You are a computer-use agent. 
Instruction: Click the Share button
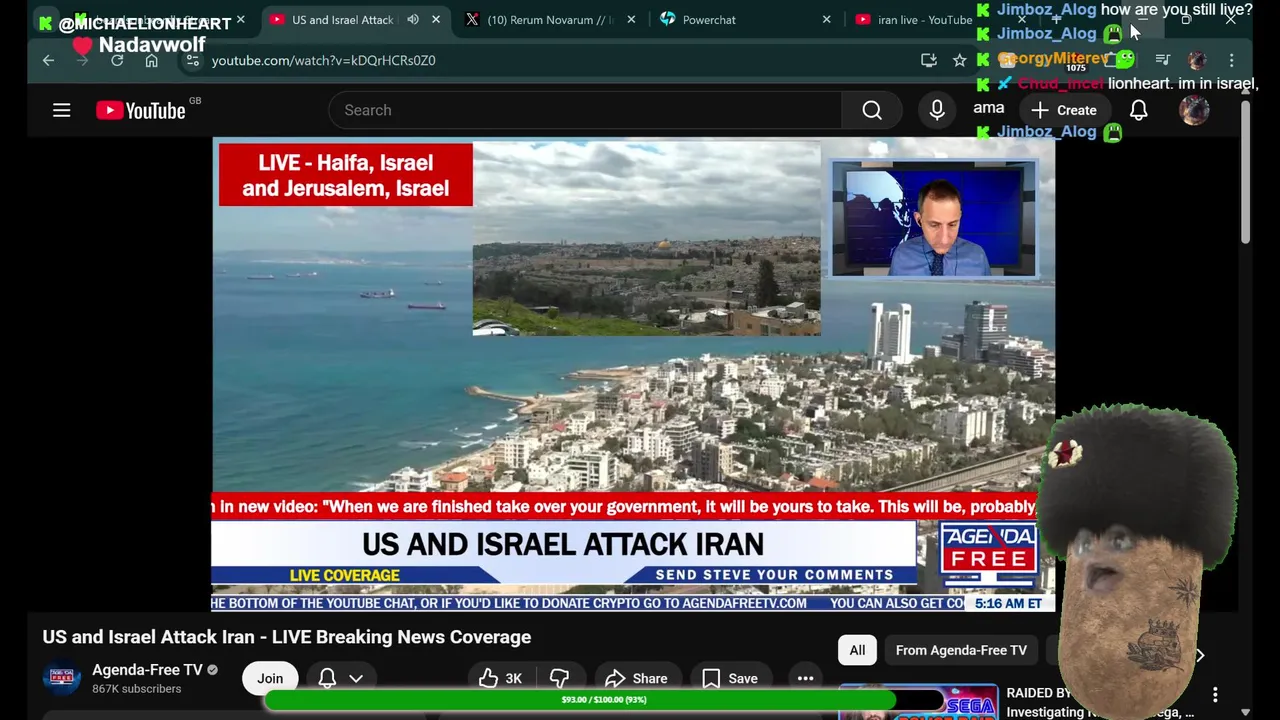pos(636,678)
